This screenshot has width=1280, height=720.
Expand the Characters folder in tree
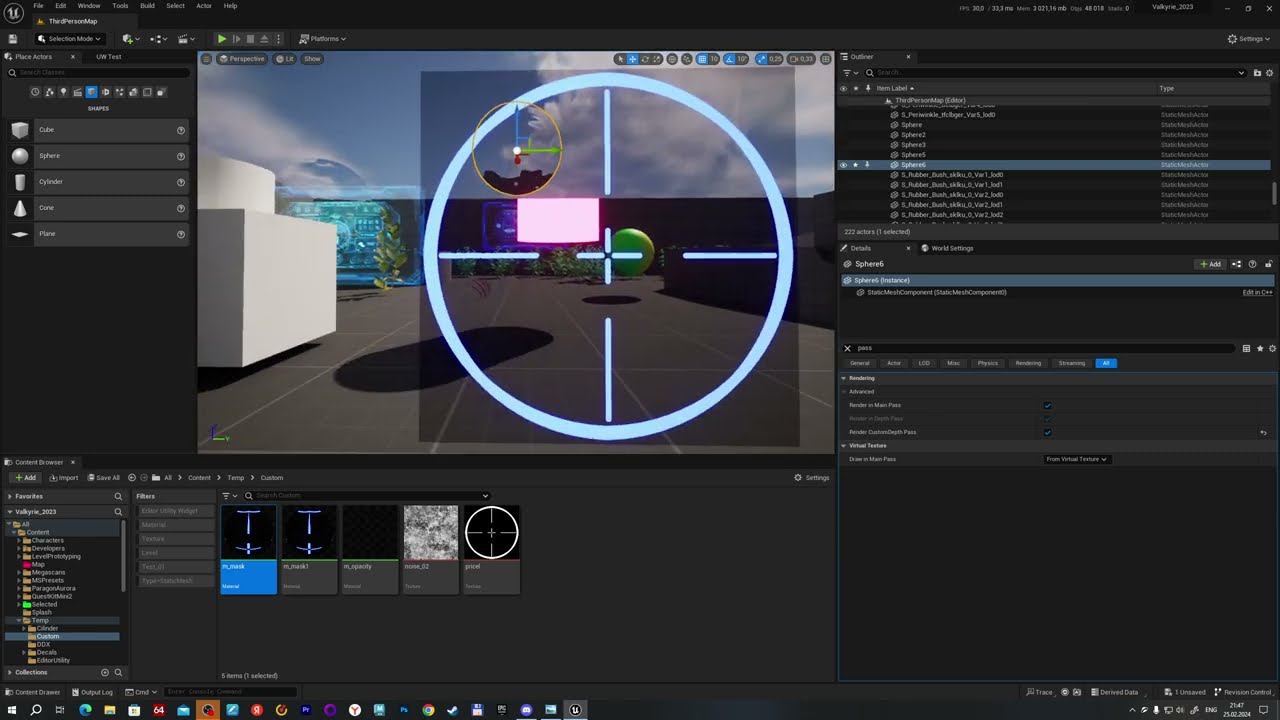[x=20, y=541]
